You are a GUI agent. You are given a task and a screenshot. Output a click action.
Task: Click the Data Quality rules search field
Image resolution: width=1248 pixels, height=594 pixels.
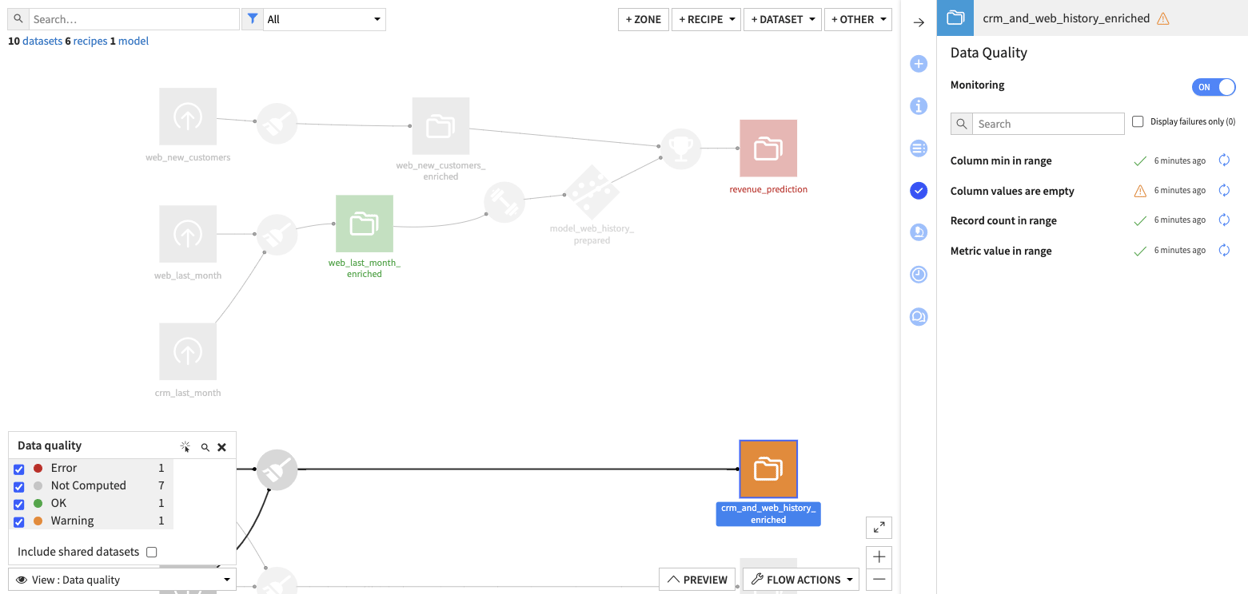1047,124
